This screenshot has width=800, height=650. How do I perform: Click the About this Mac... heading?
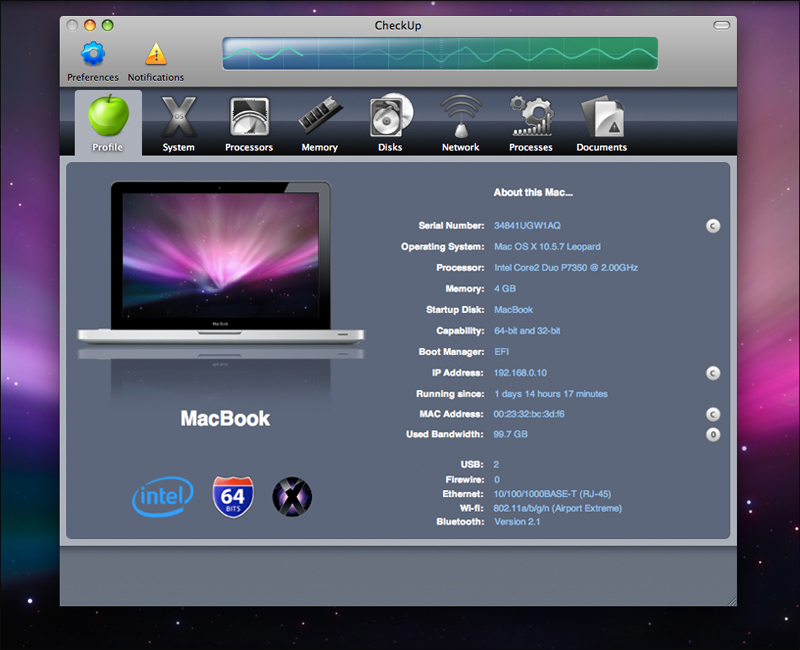[x=533, y=192]
